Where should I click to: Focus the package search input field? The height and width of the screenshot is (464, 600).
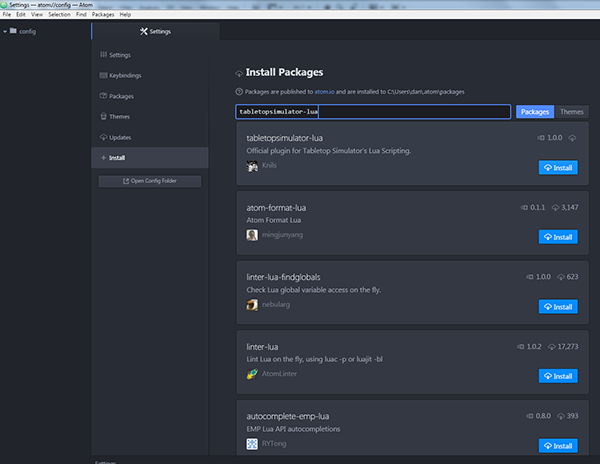373,112
